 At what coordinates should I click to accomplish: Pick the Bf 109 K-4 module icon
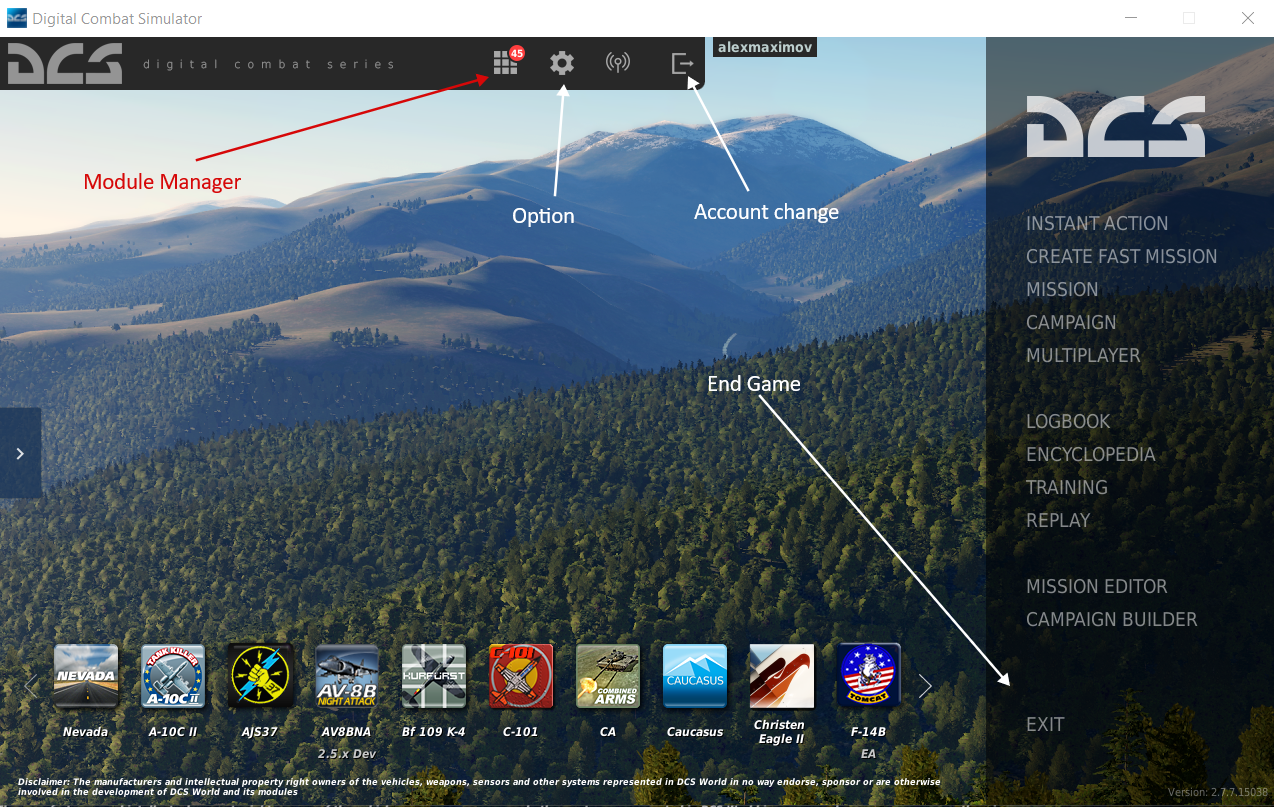coord(434,677)
